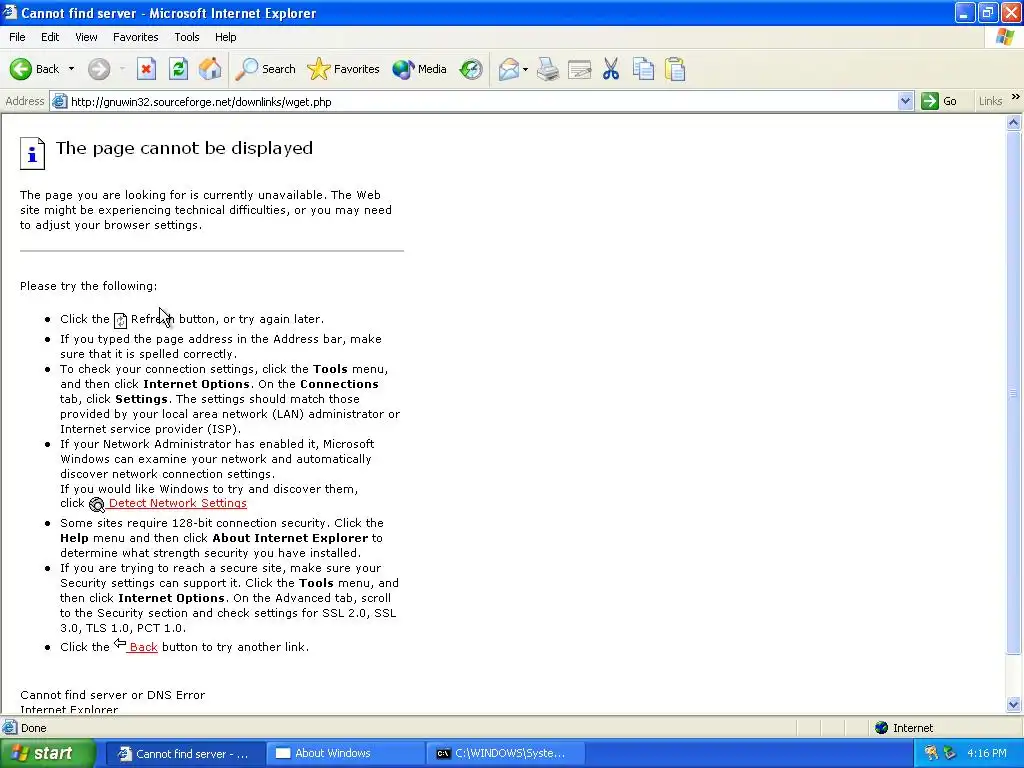The image size is (1024, 768).
Task: Click the 'Please try the following:' text
Action: coord(88,286)
